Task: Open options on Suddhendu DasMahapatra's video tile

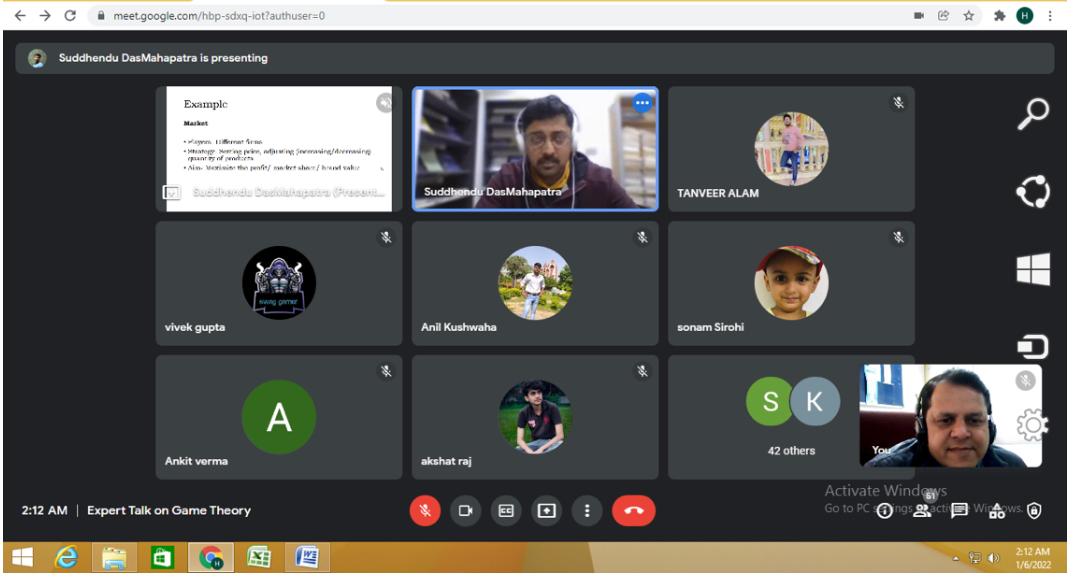Action: (x=642, y=103)
